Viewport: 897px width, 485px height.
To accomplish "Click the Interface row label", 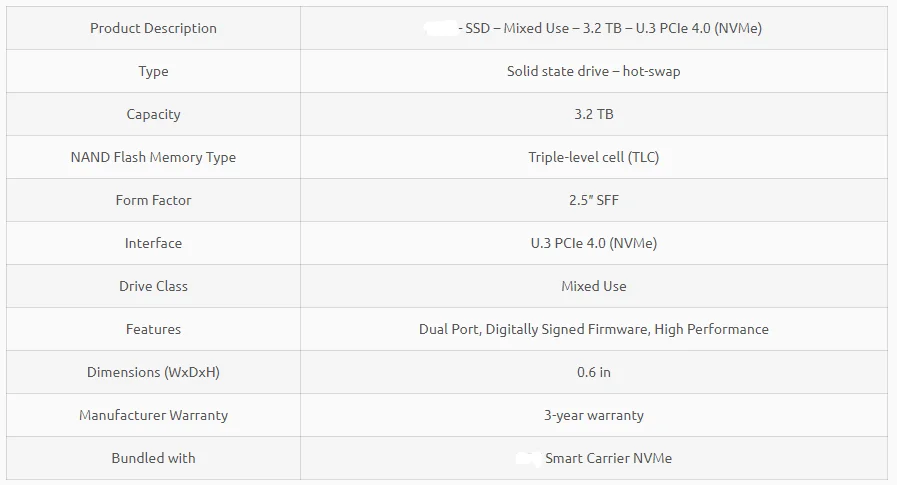I will (153, 243).
